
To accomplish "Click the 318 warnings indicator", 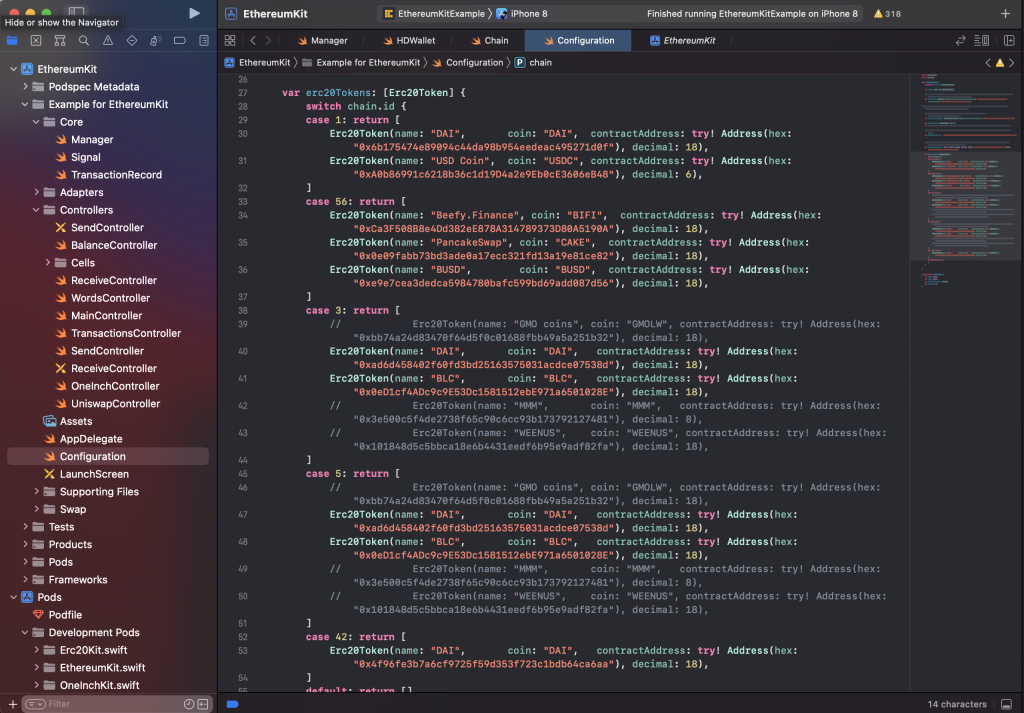I will [x=887, y=14].
